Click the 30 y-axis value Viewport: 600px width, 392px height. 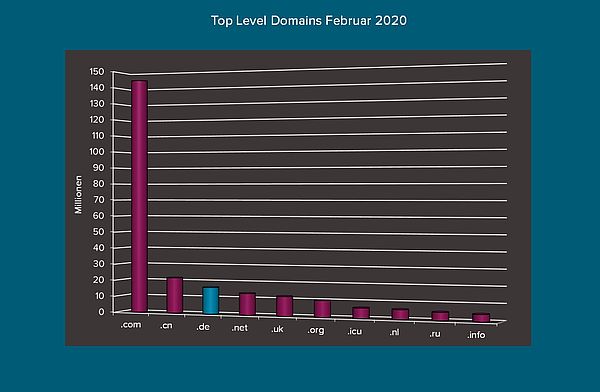(x=99, y=264)
